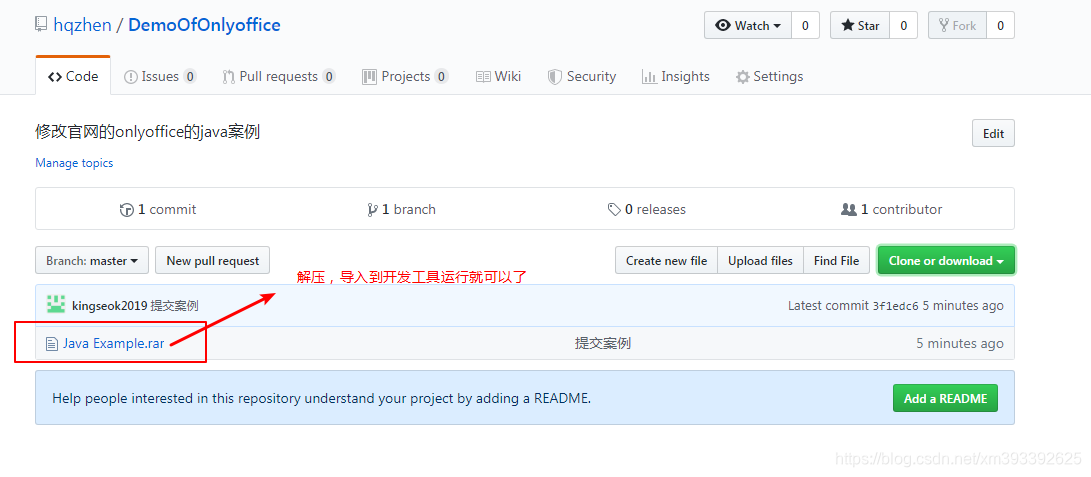Open the Watch dropdown button
Image resolution: width=1091 pixels, height=477 pixels.
(747, 26)
